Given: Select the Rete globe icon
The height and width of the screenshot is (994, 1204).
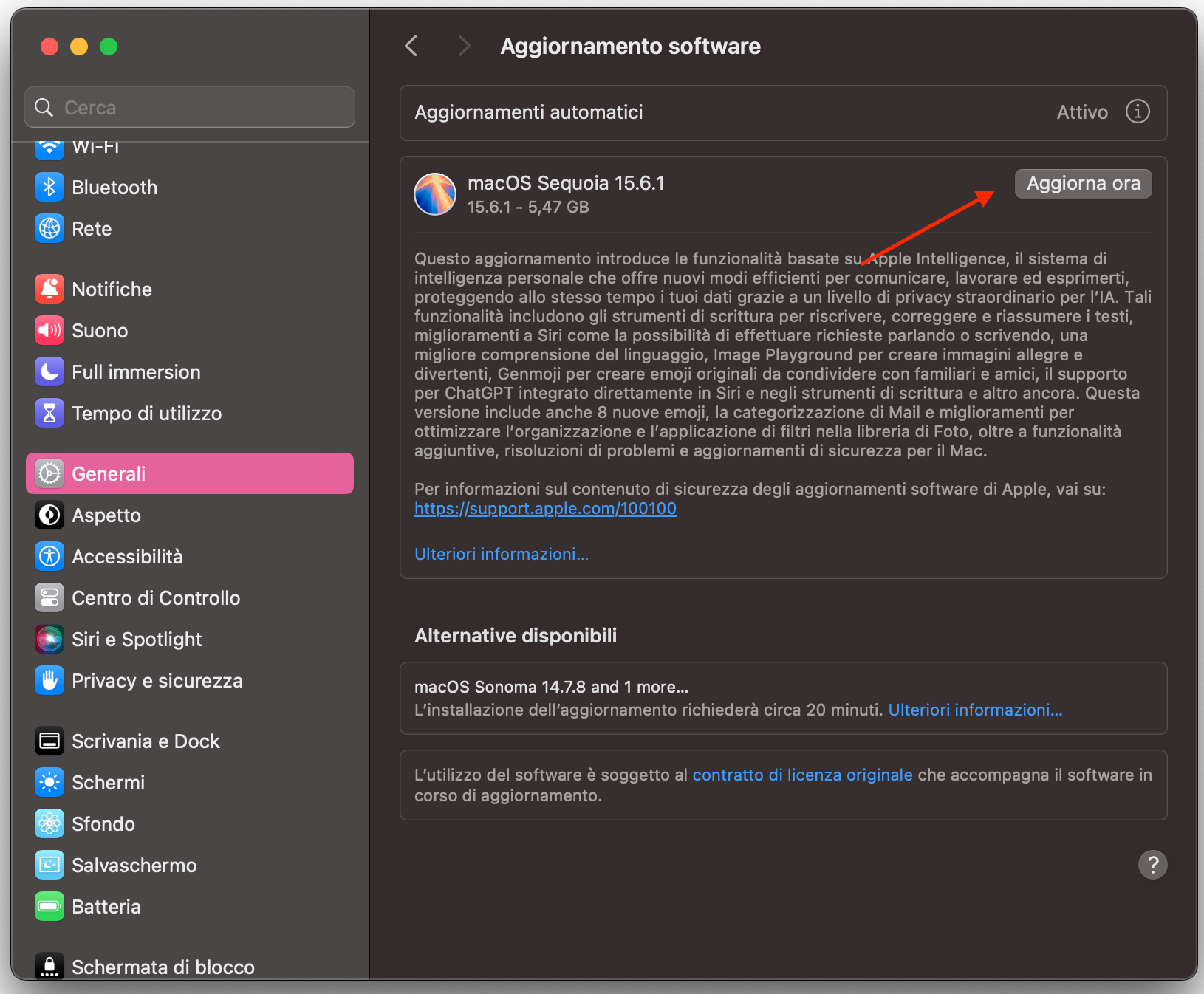Looking at the screenshot, I should pyautogui.click(x=49, y=228).
